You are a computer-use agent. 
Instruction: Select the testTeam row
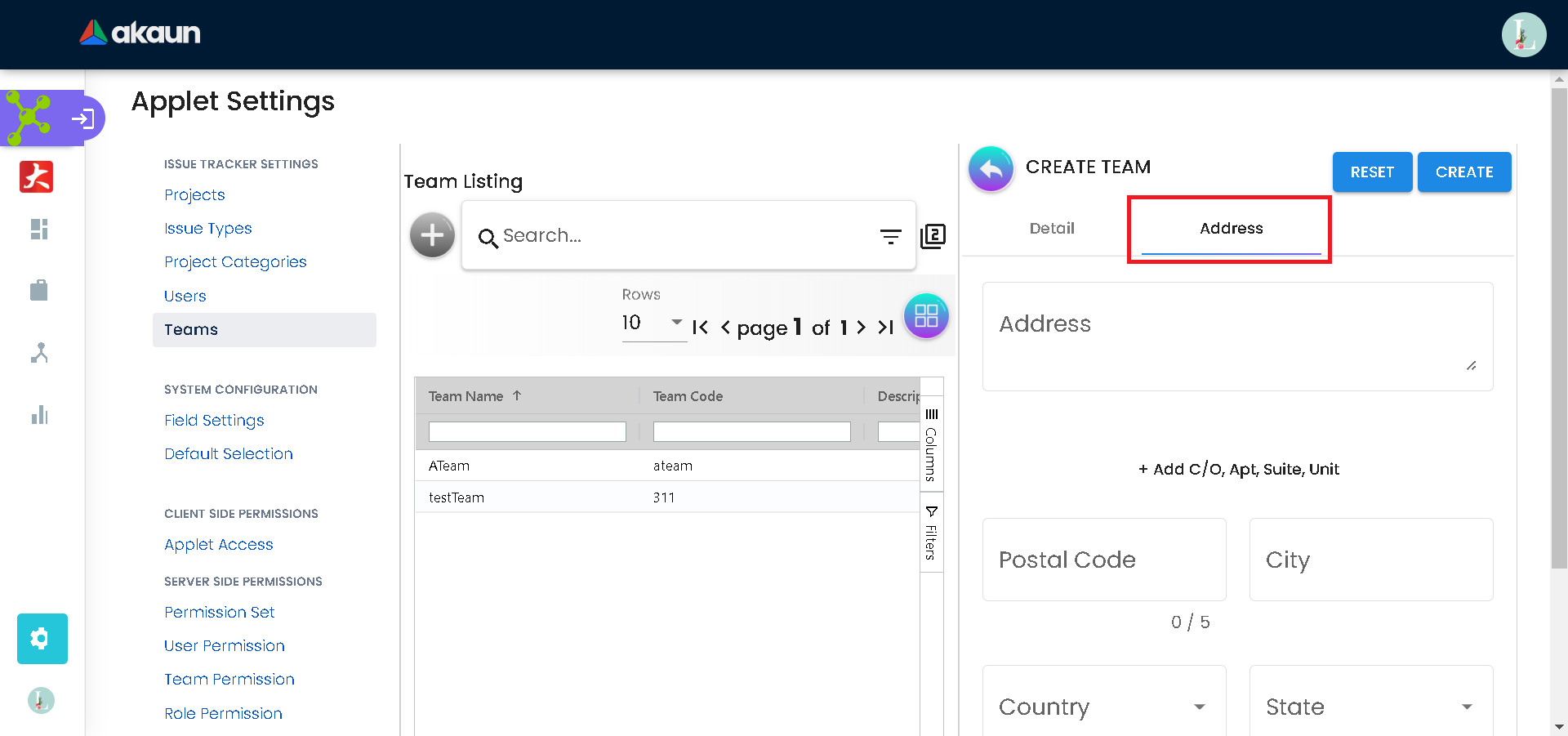[667, 497]
